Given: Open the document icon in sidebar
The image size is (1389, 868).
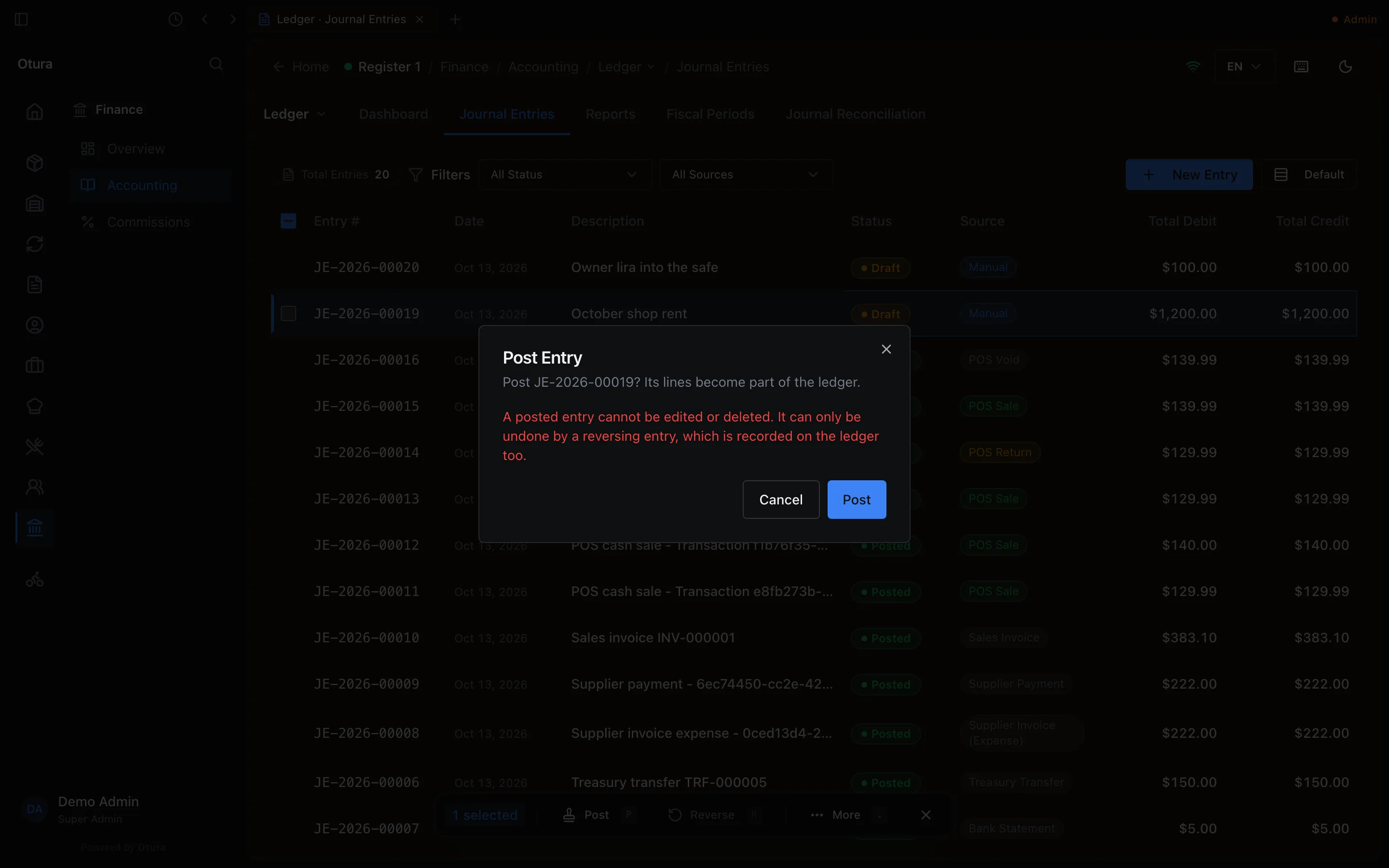Looking at the screenshot, I should [35, 285].
